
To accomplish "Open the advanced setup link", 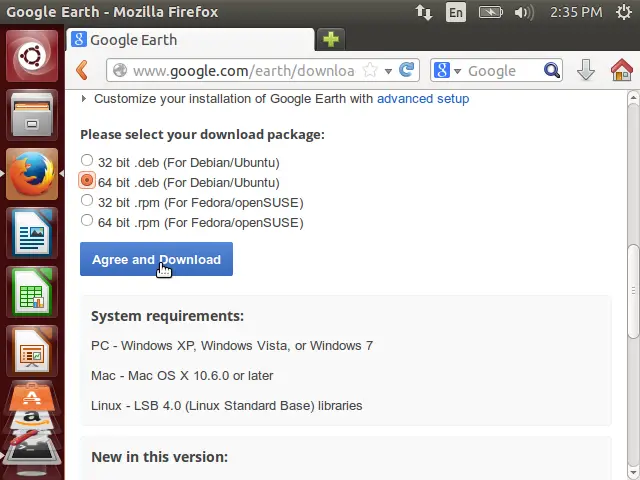I will [x=423, y=99].
